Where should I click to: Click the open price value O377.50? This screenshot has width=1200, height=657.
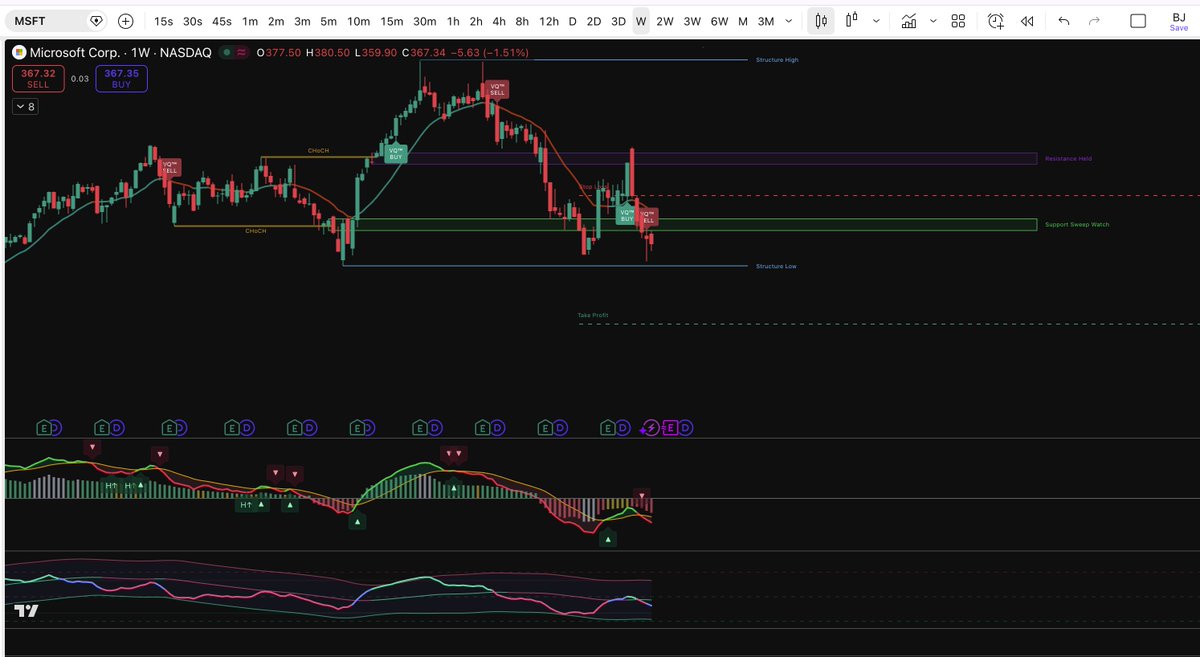(279, 52)
